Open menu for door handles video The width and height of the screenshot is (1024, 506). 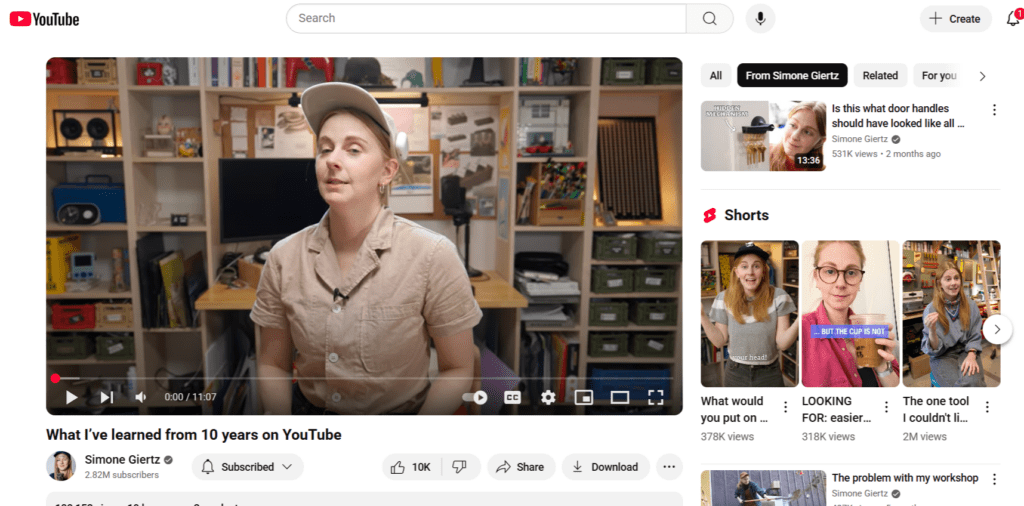pos(994,110)
